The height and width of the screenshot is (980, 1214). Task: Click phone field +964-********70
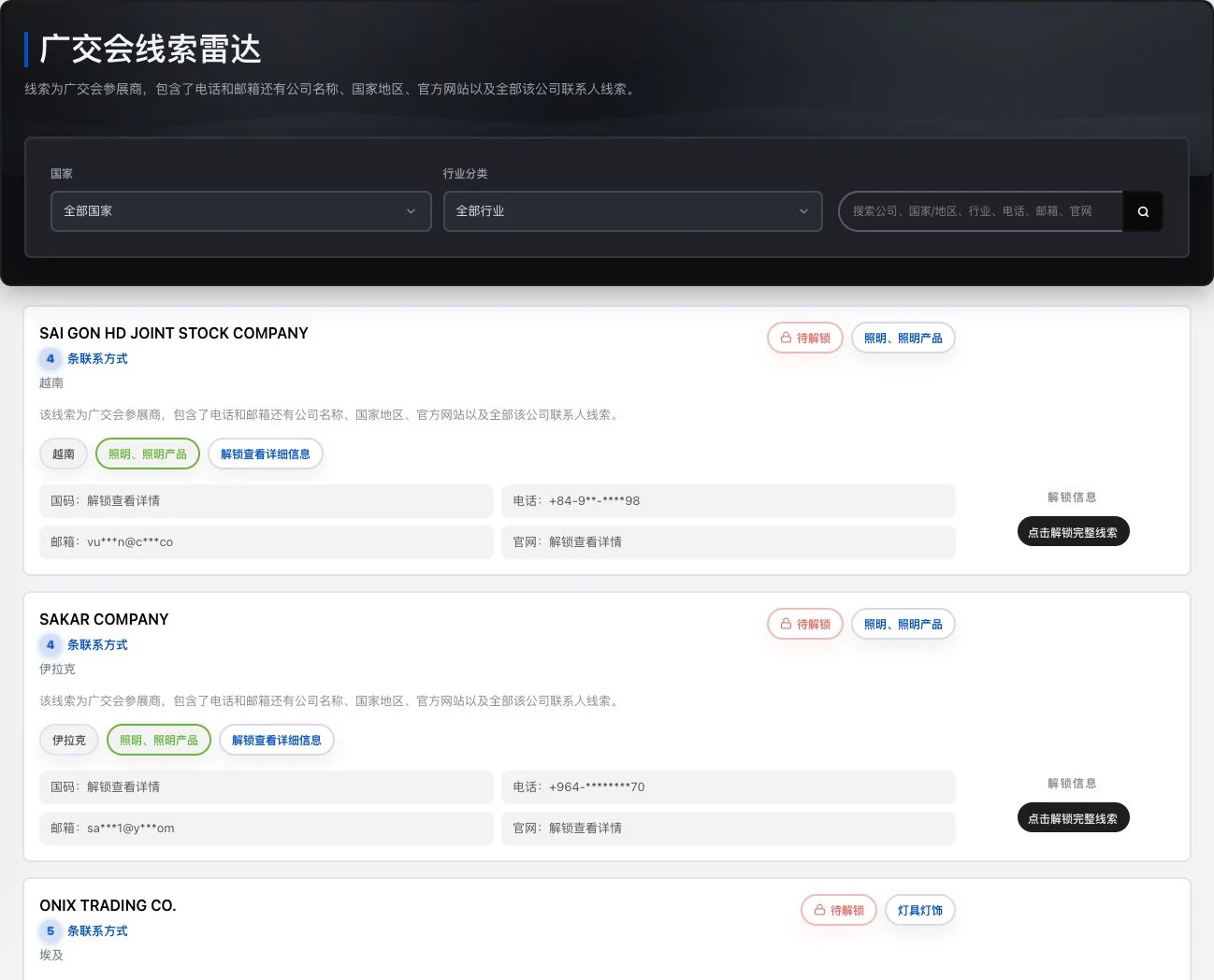[729, 787]
